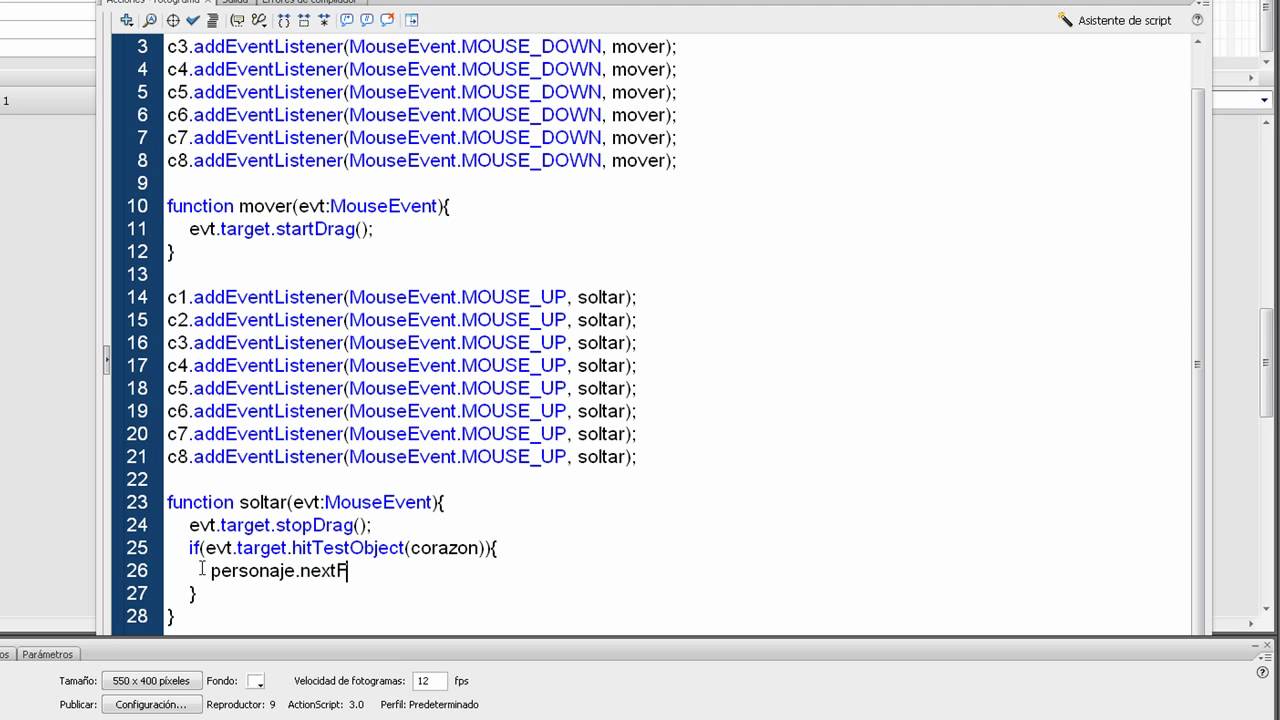The width and height of the screenshot is (1280, 720).
Task: Open the dropdown arrow in right panel
Action: 1264,100
